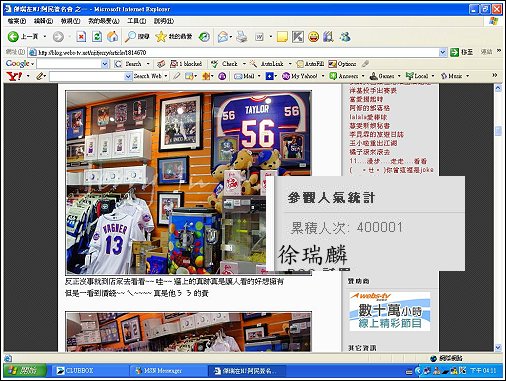506x381 pixels.
Task: Click inside the URL address field
Action: click(x=237, y=52)
